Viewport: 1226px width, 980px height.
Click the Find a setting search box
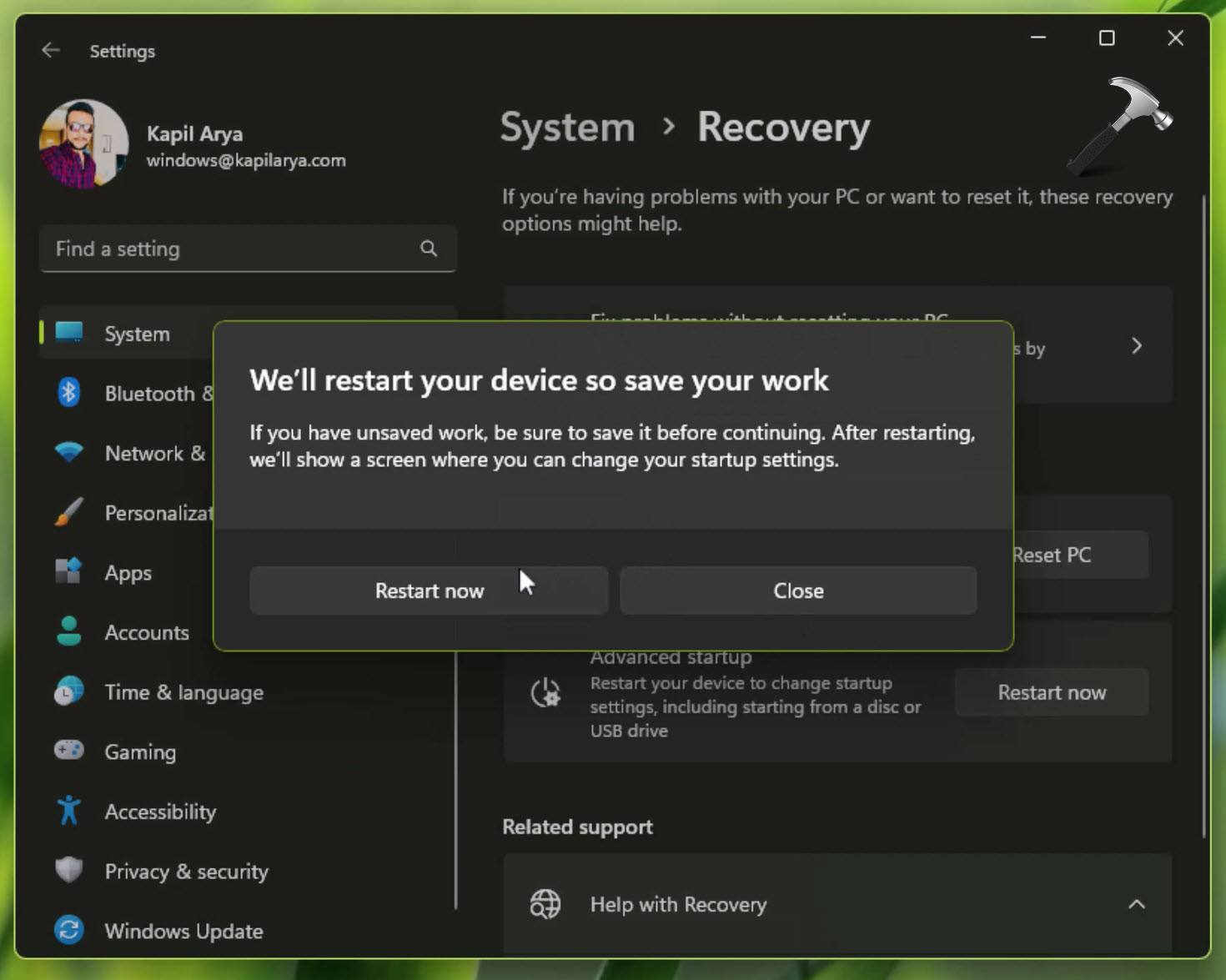pyautogui.click(x=234, y=249)
